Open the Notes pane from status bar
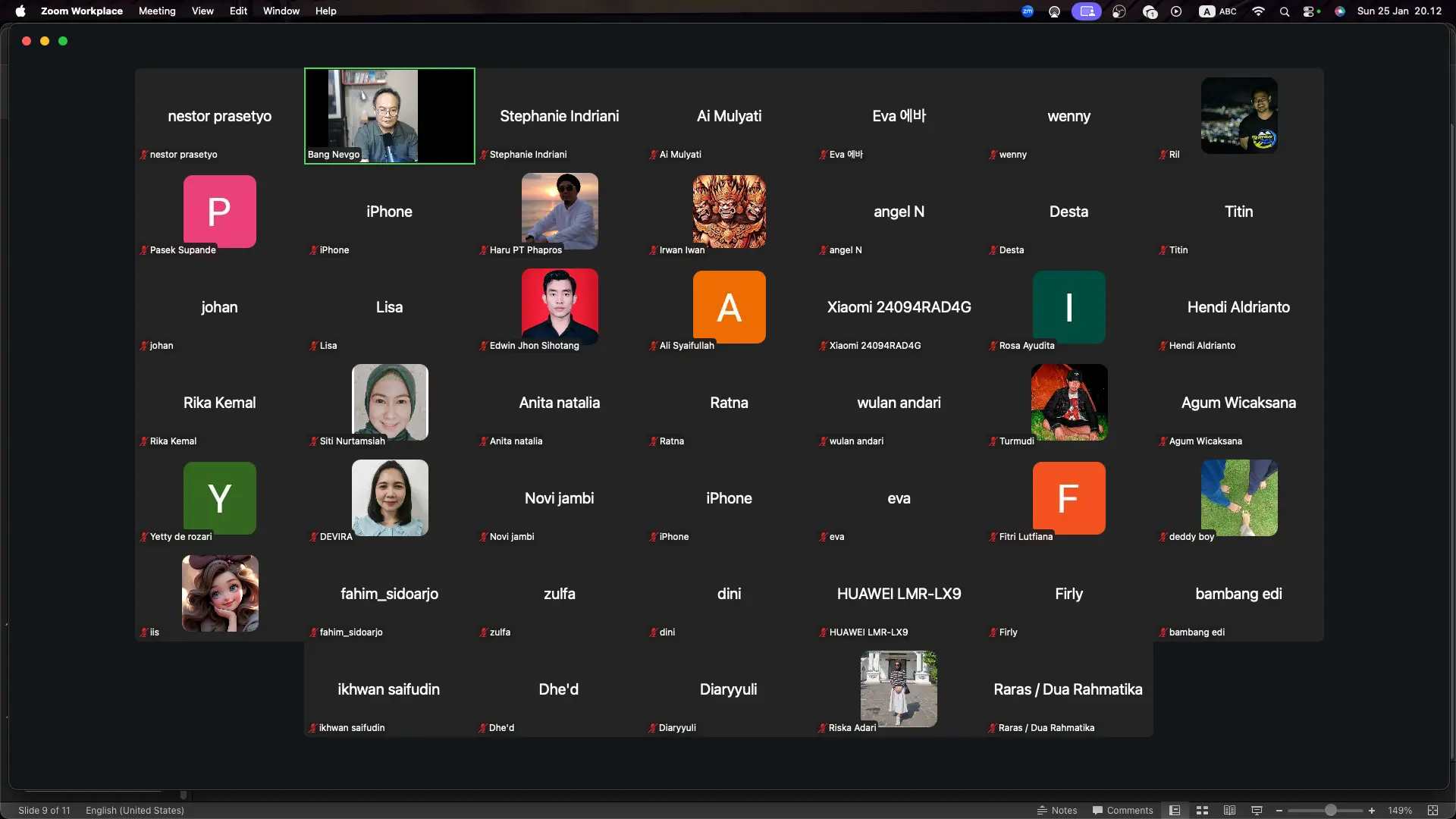Image resolution: width=1456 pixels, height=819 pixels. 1057,810
